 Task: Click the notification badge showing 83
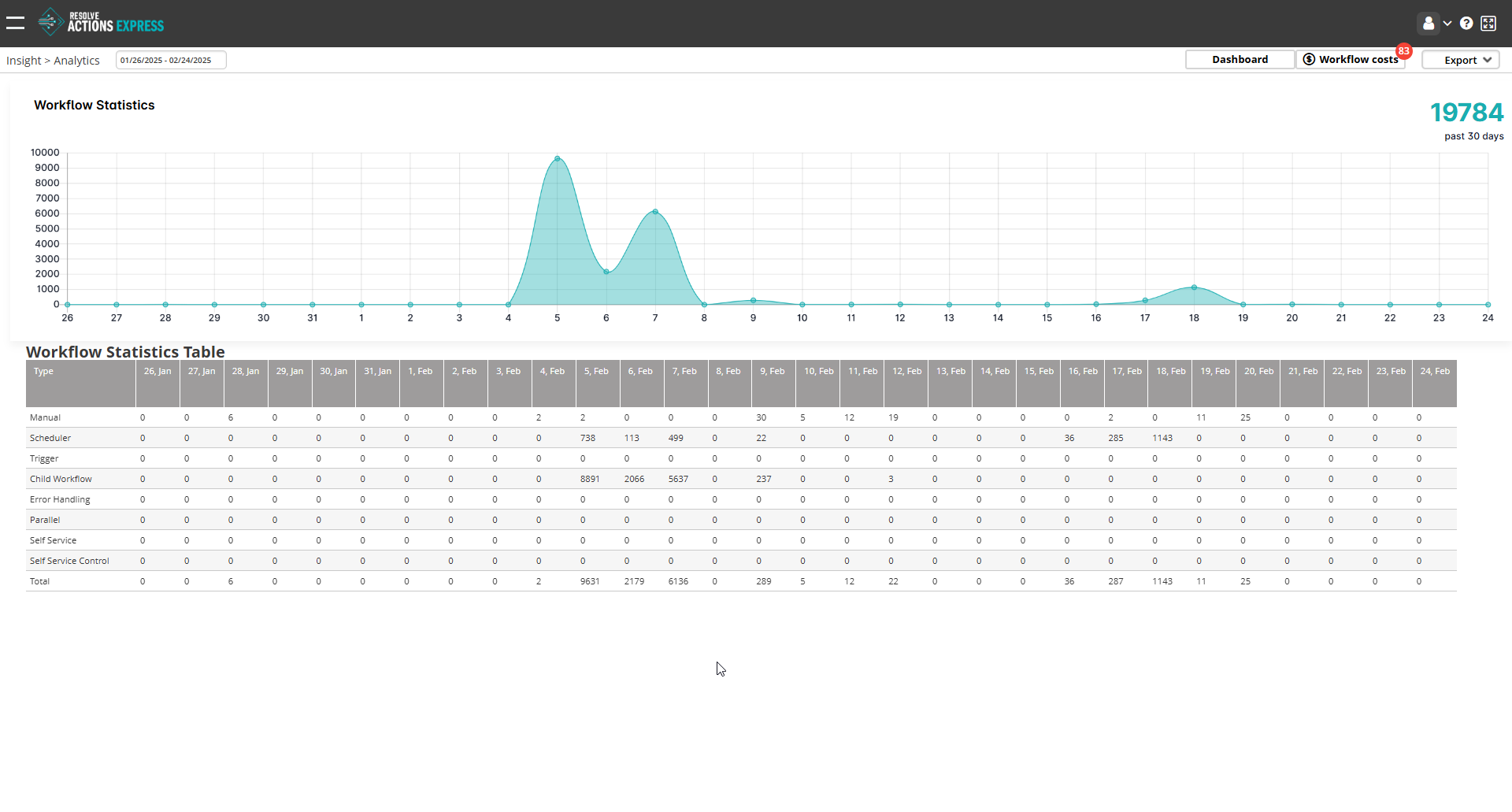1403,50
